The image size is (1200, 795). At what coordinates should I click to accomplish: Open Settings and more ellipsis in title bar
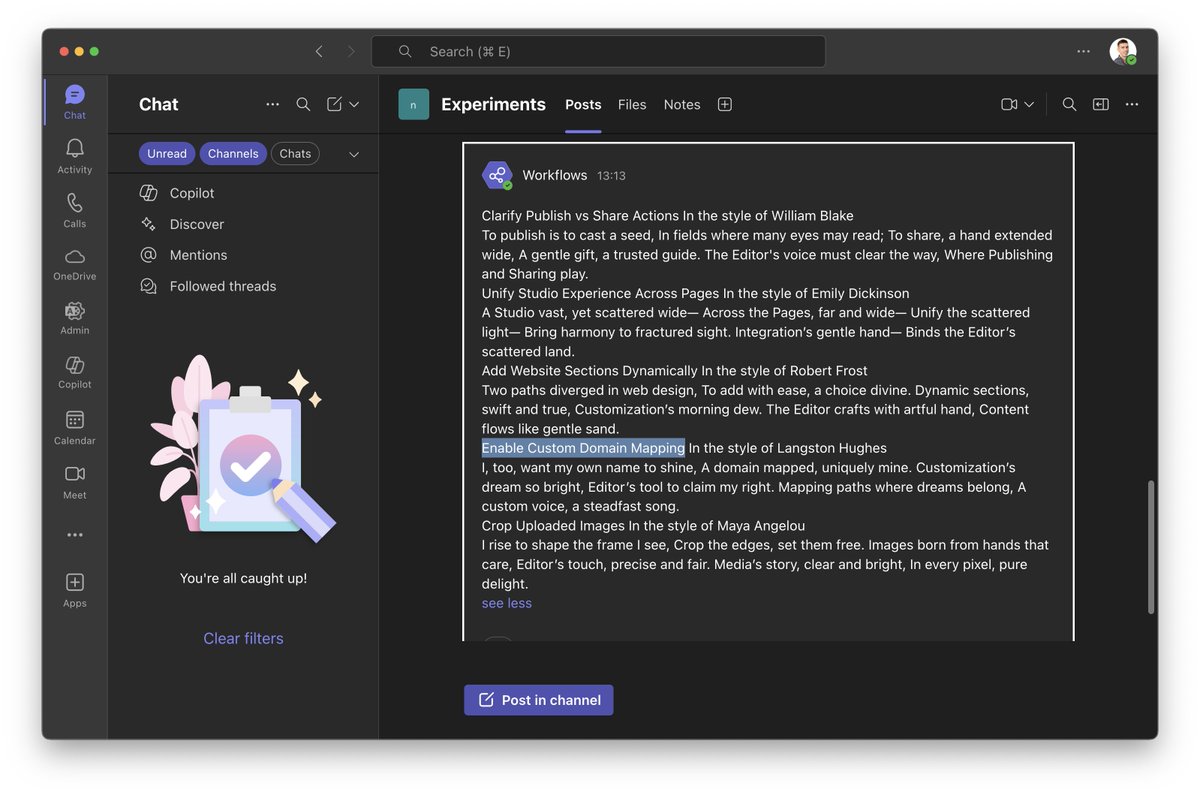[1083, 51]
